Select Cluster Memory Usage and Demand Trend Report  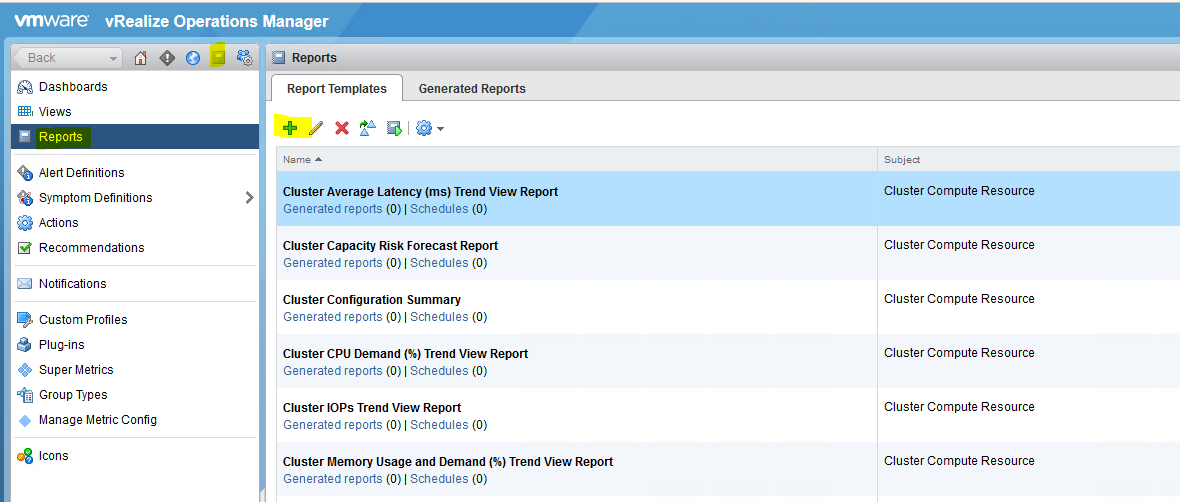(448, 462)
